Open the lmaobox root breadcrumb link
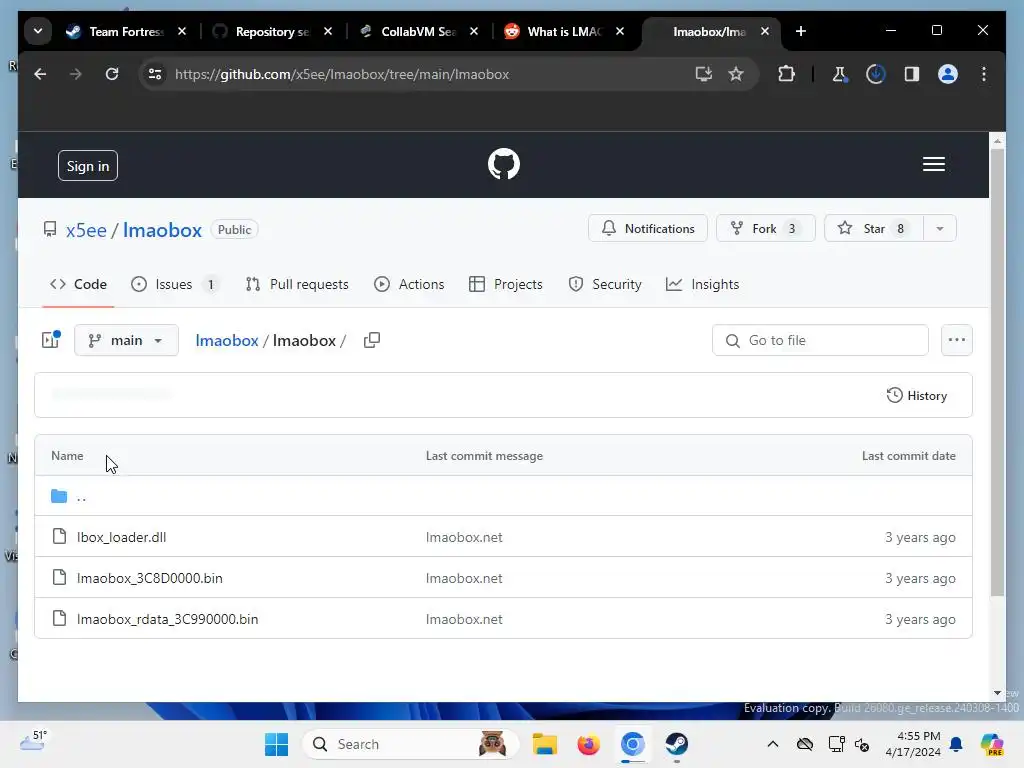The image size is (1024, 768). (x=227, y=340)
